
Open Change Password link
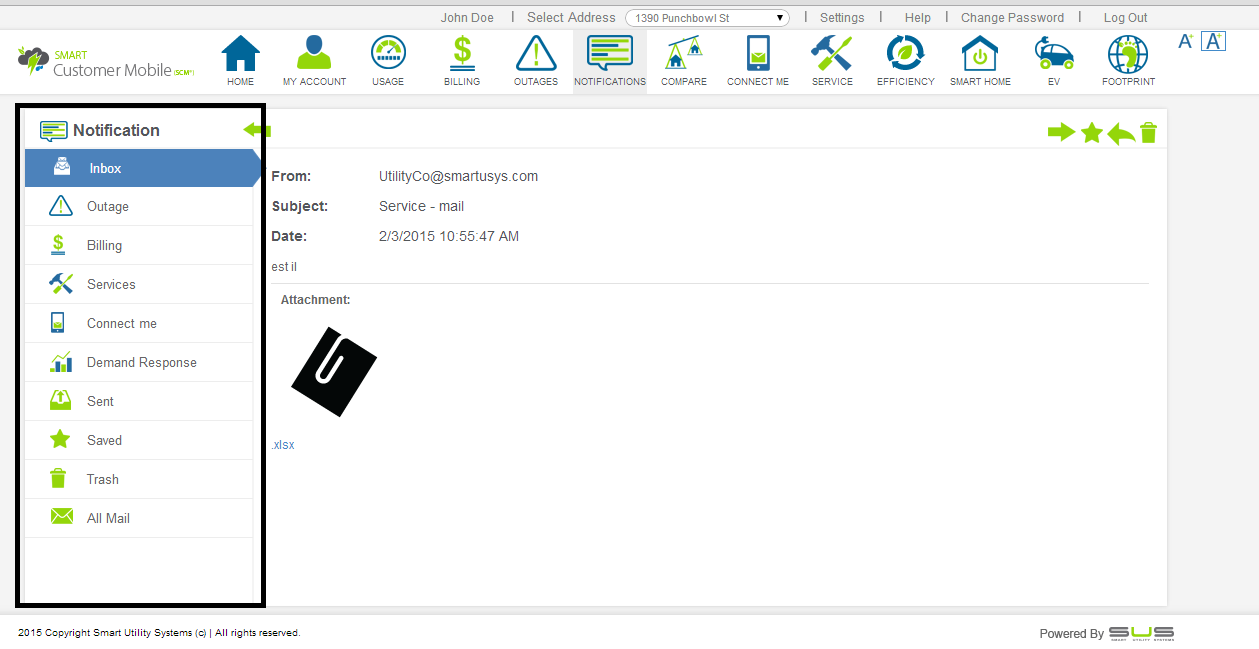pos(1012,18)
